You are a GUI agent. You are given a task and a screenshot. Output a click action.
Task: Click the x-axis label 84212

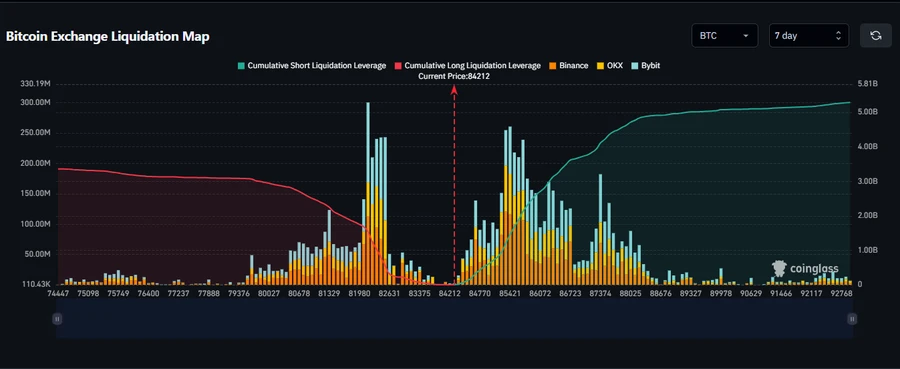click(449, 293)
